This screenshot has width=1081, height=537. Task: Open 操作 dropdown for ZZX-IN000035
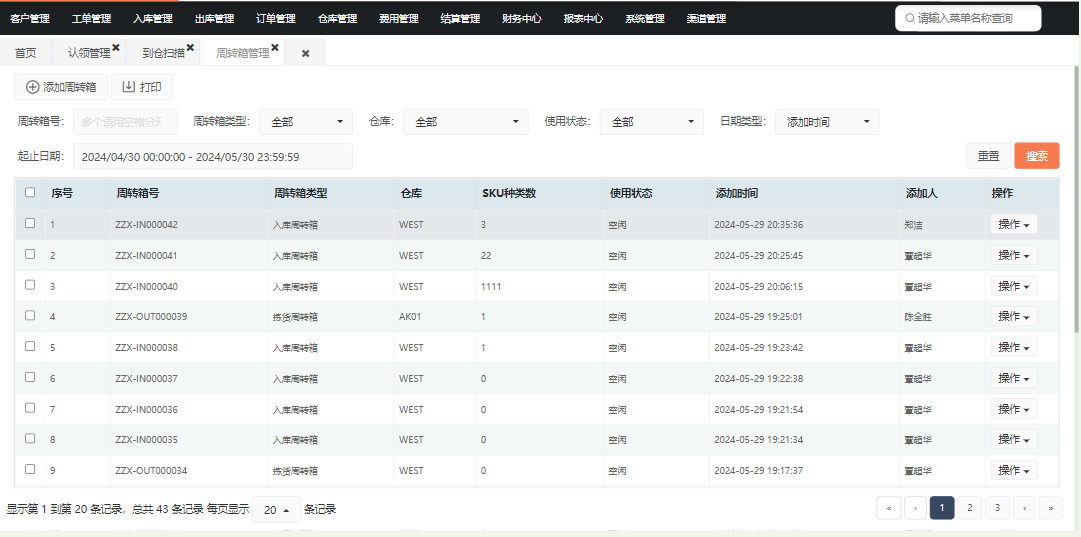pos(1013,439)
